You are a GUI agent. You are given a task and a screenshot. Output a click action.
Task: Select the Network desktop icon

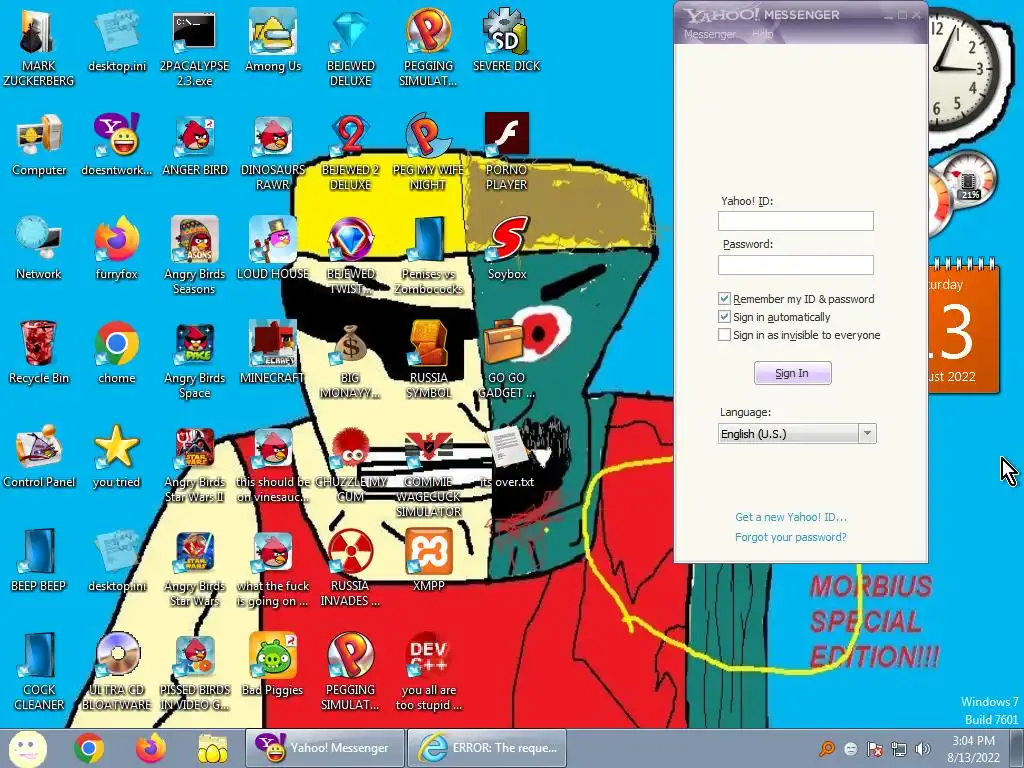(x=39, y=248)
